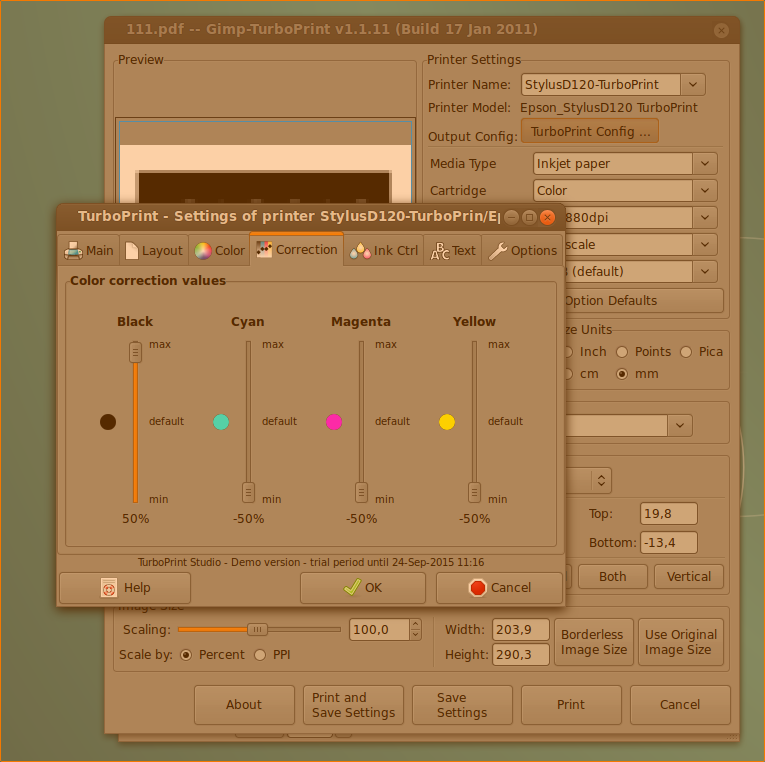Click the Both centering button

pos(613,577)
